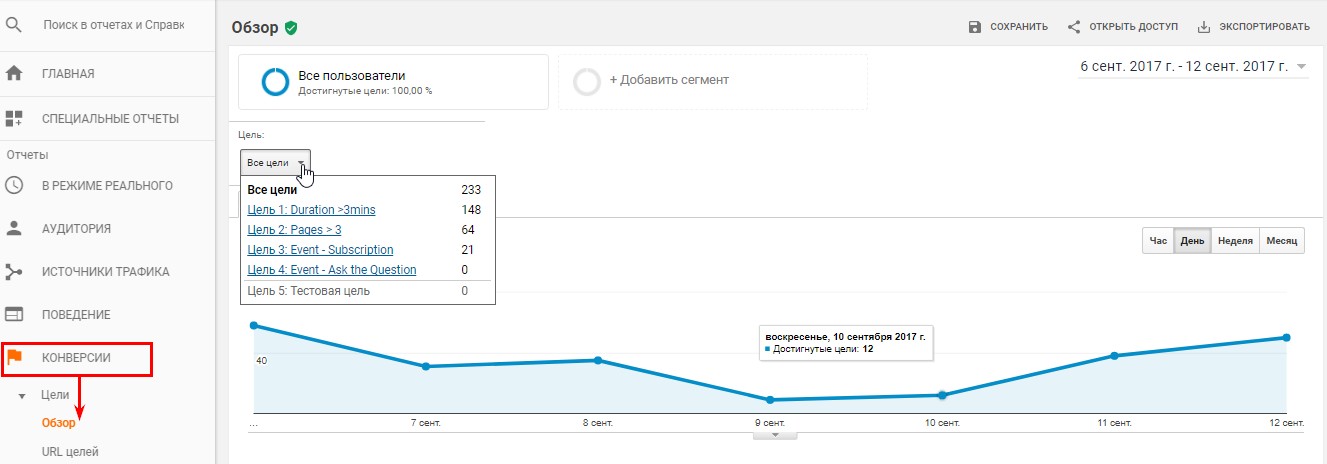Open the date range dropdown arrow
This screenshot has height=464, width=1327.
[1301, 67]
